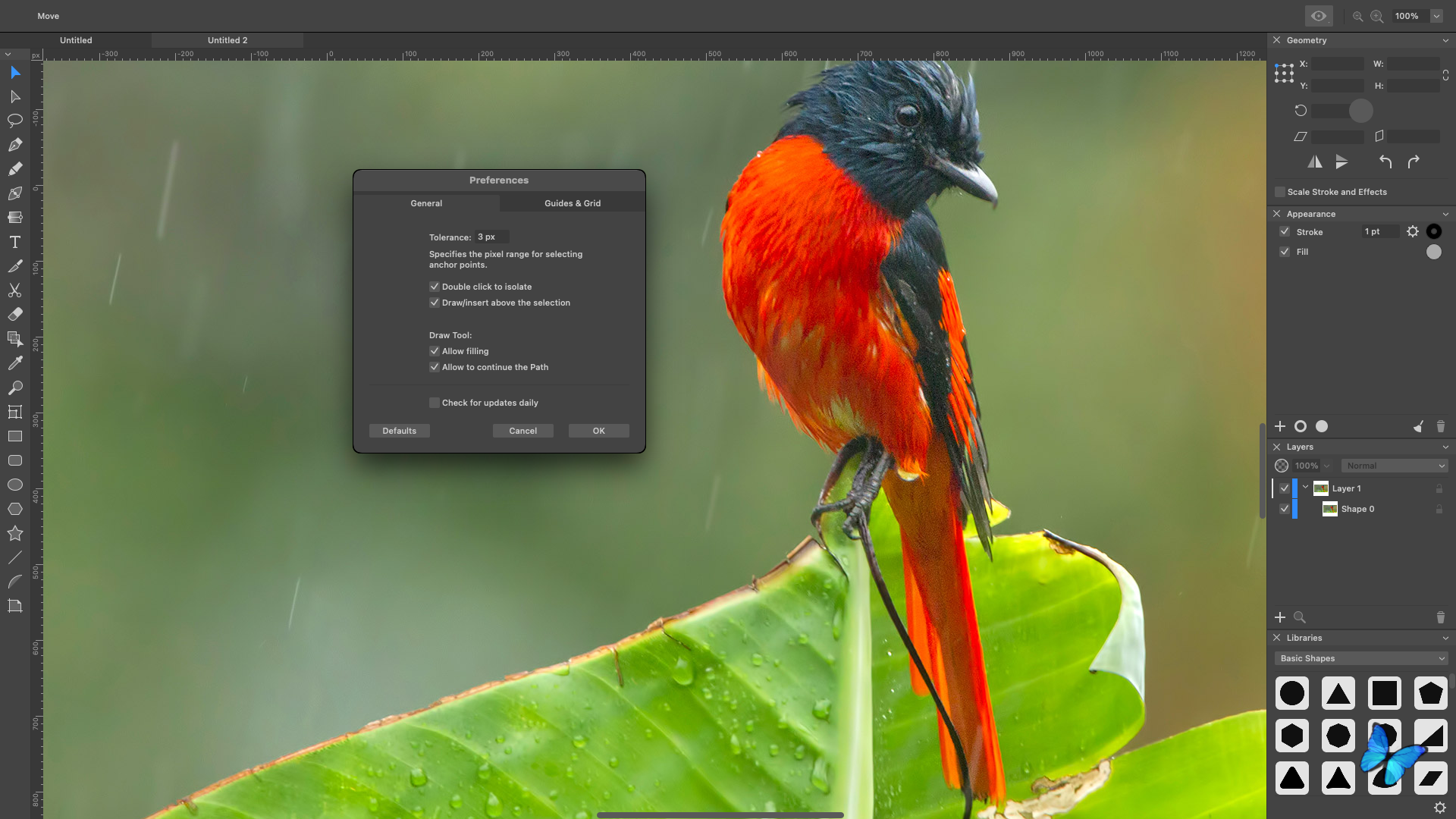Open stroke settings gear icon
Image resolution: width=1456 pixels, height=819 pixels.
(x=1412, y=231)
